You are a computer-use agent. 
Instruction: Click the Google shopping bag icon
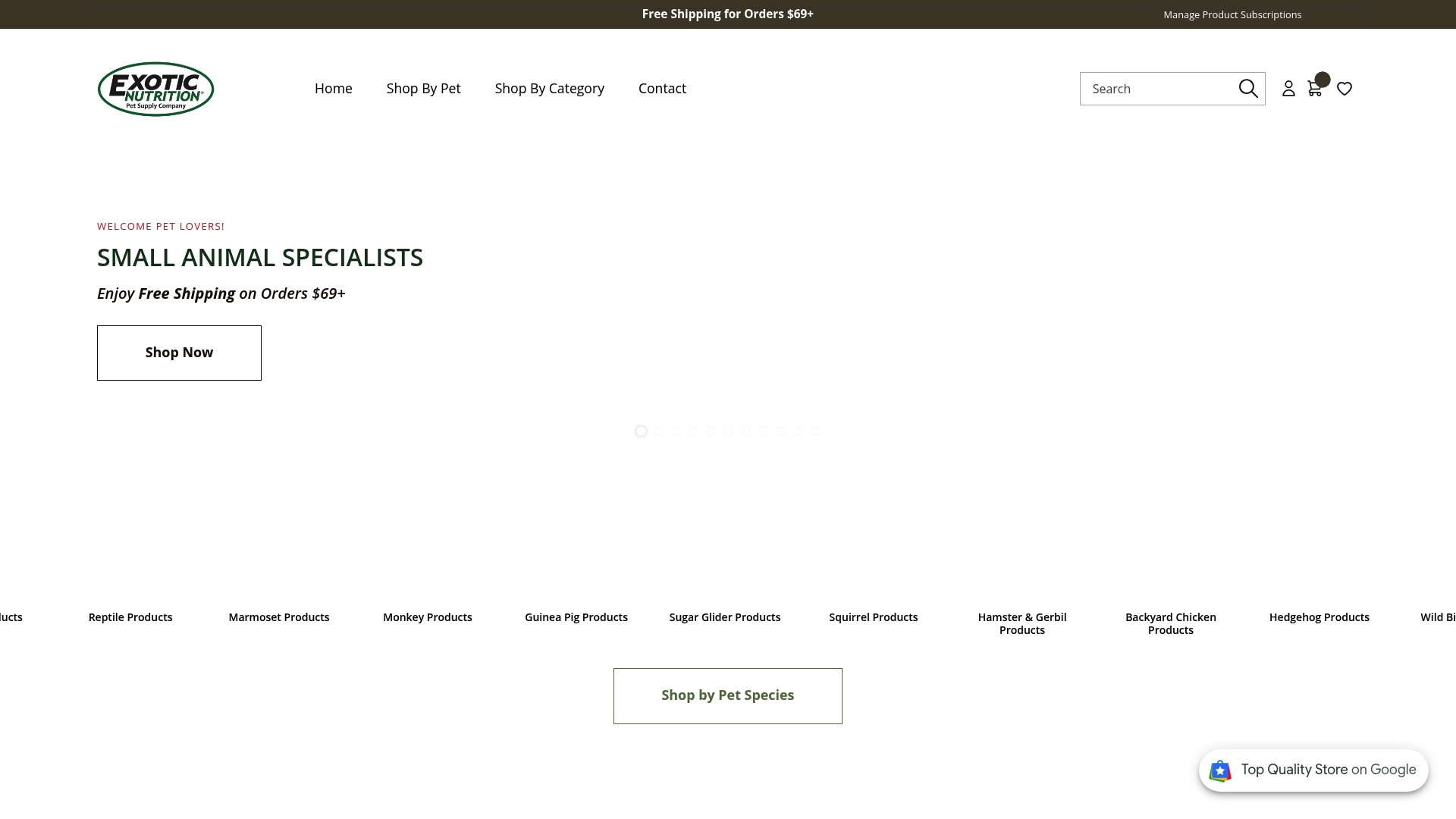pos(1220,770)
